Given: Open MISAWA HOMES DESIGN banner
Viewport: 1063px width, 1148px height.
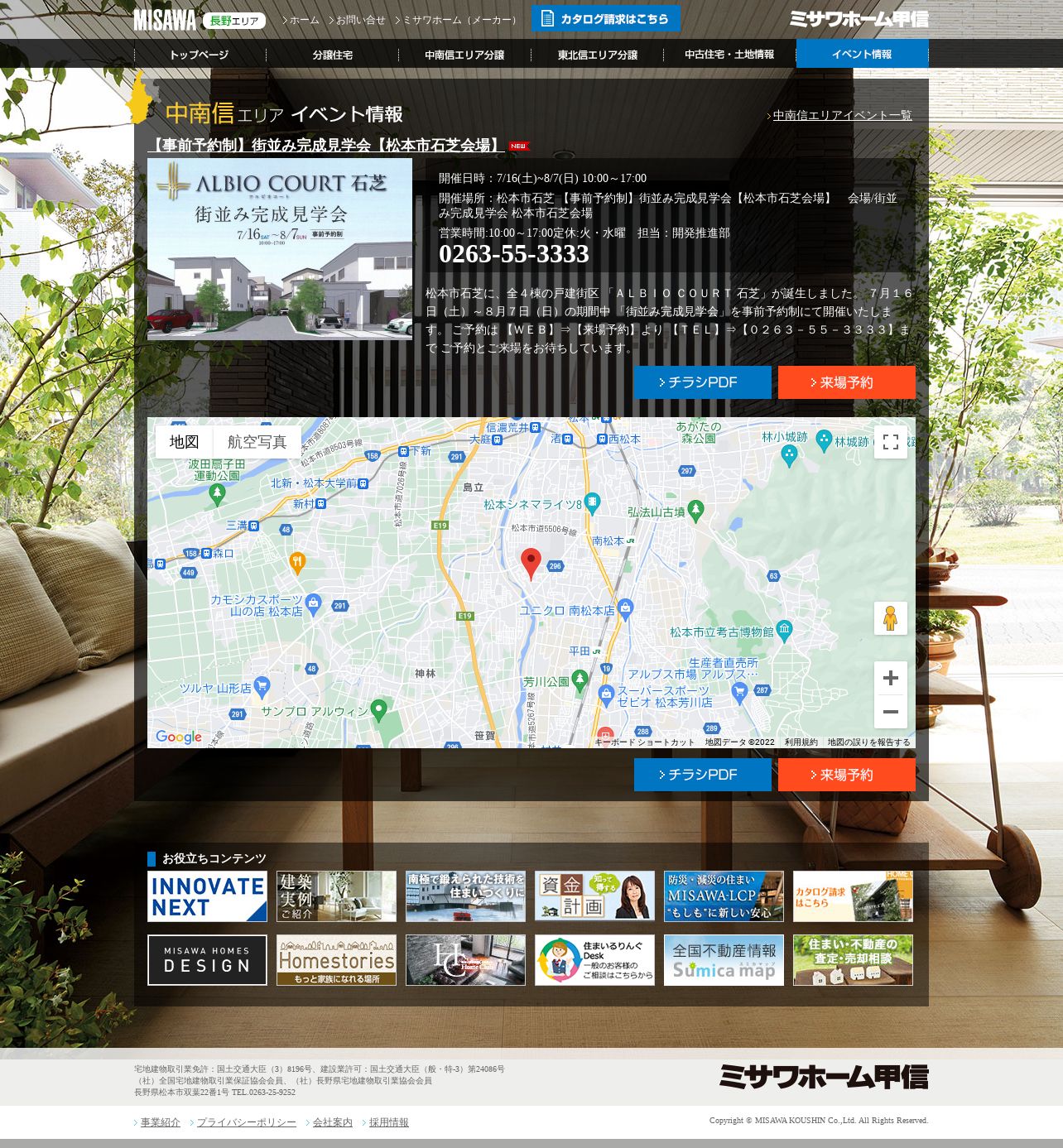Looking at the screenshot, I should pyautogui.click(x=207, y=960).
